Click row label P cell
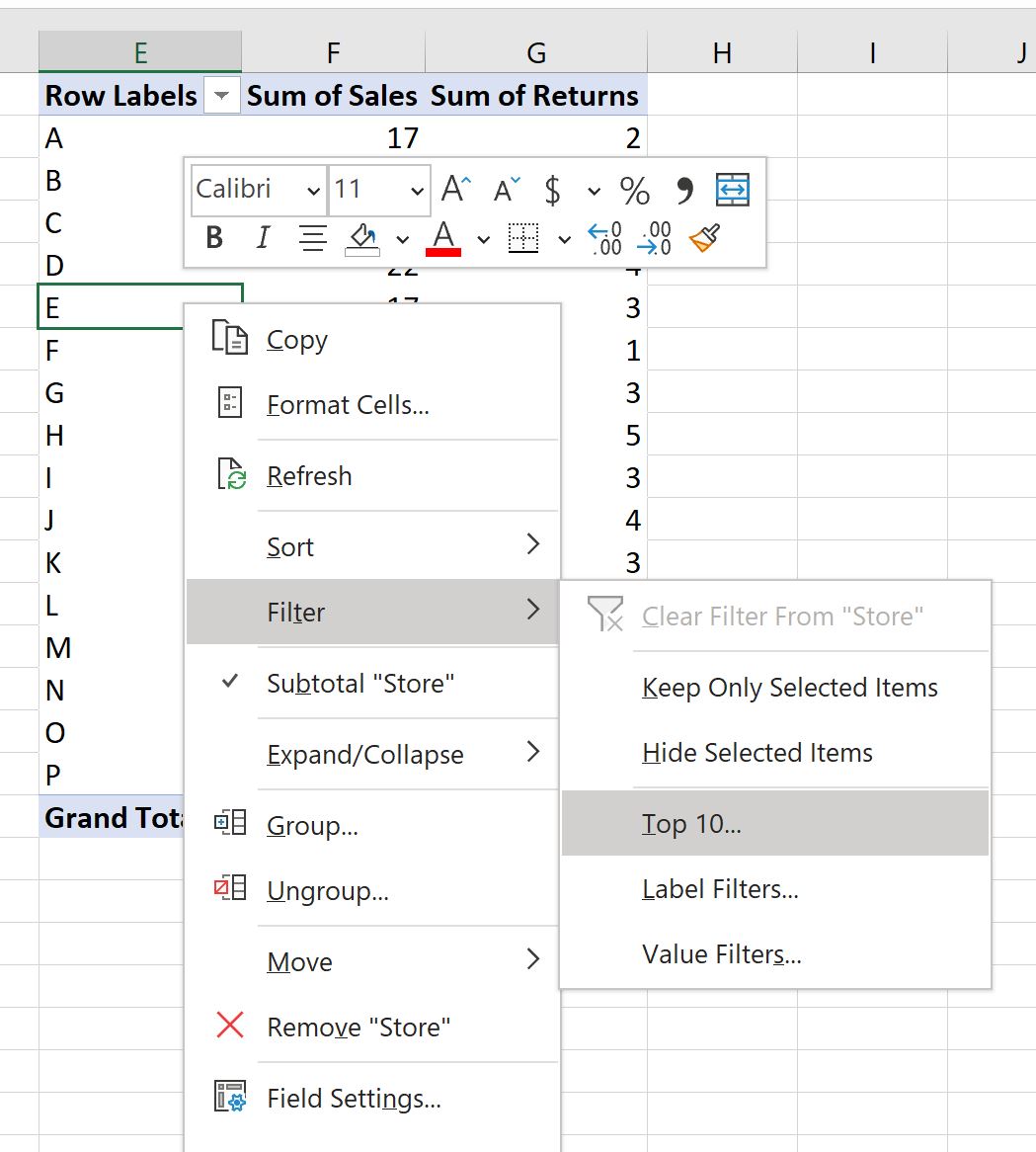Screen dimensions: 1036x1152 coord(112,776)
